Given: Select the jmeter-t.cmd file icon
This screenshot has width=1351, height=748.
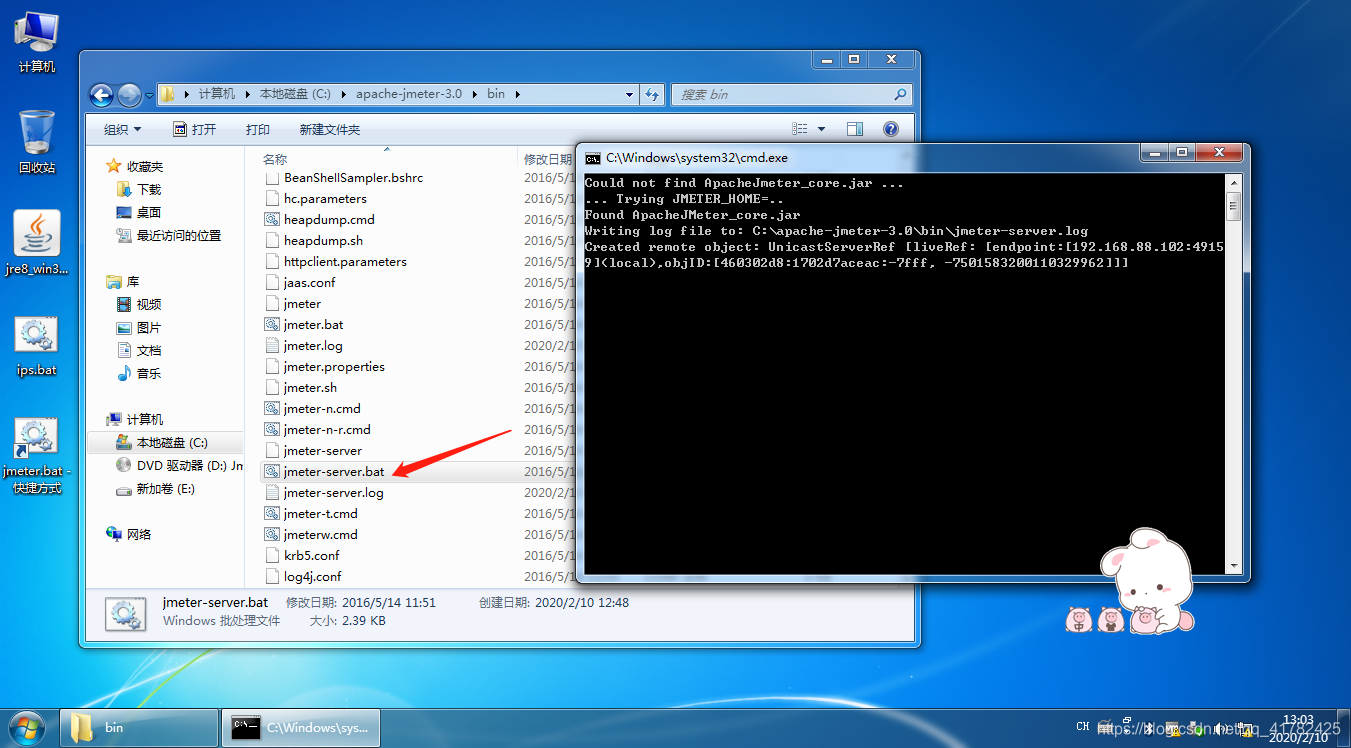Looking at the screenshot, I should [x=271, y=513].
